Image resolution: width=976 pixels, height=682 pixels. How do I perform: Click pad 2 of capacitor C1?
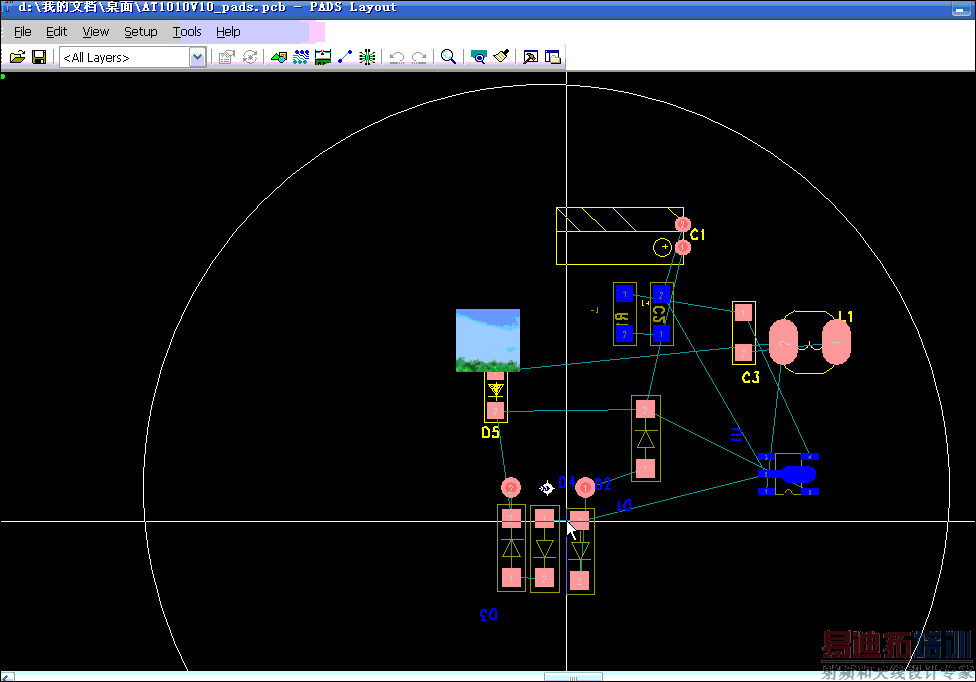coord(683,224)
